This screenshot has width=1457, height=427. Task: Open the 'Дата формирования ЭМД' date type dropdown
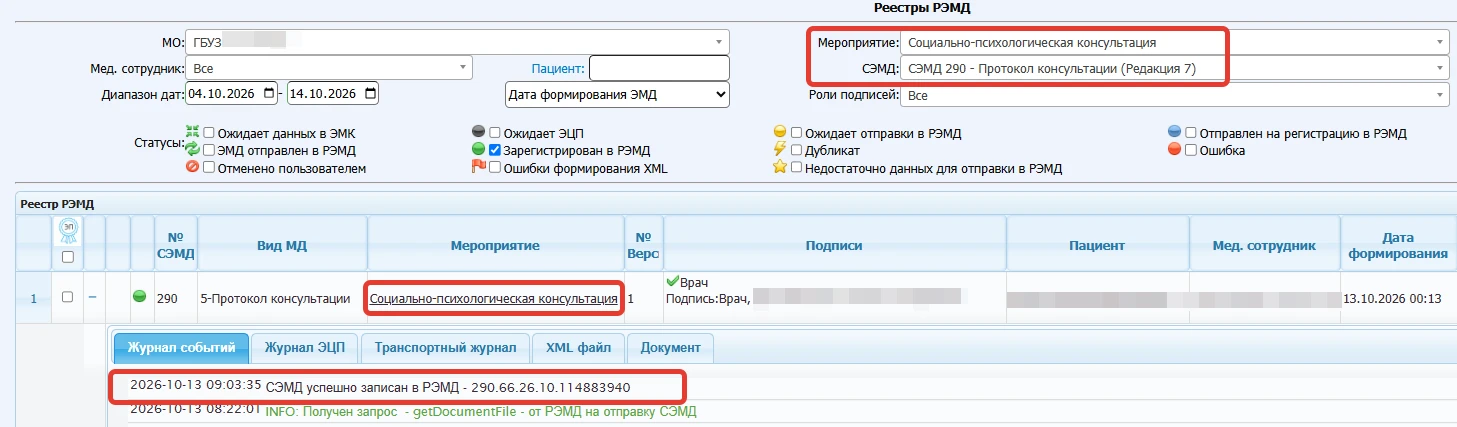(x=617, y=94)
